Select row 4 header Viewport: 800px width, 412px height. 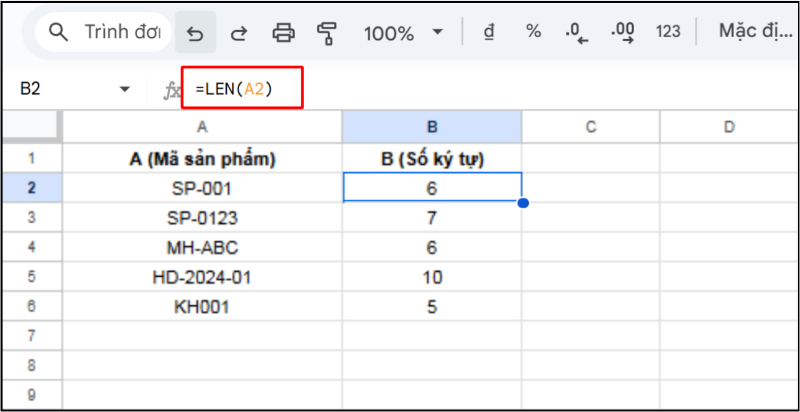pyautogui.click(x=32, y=247)
